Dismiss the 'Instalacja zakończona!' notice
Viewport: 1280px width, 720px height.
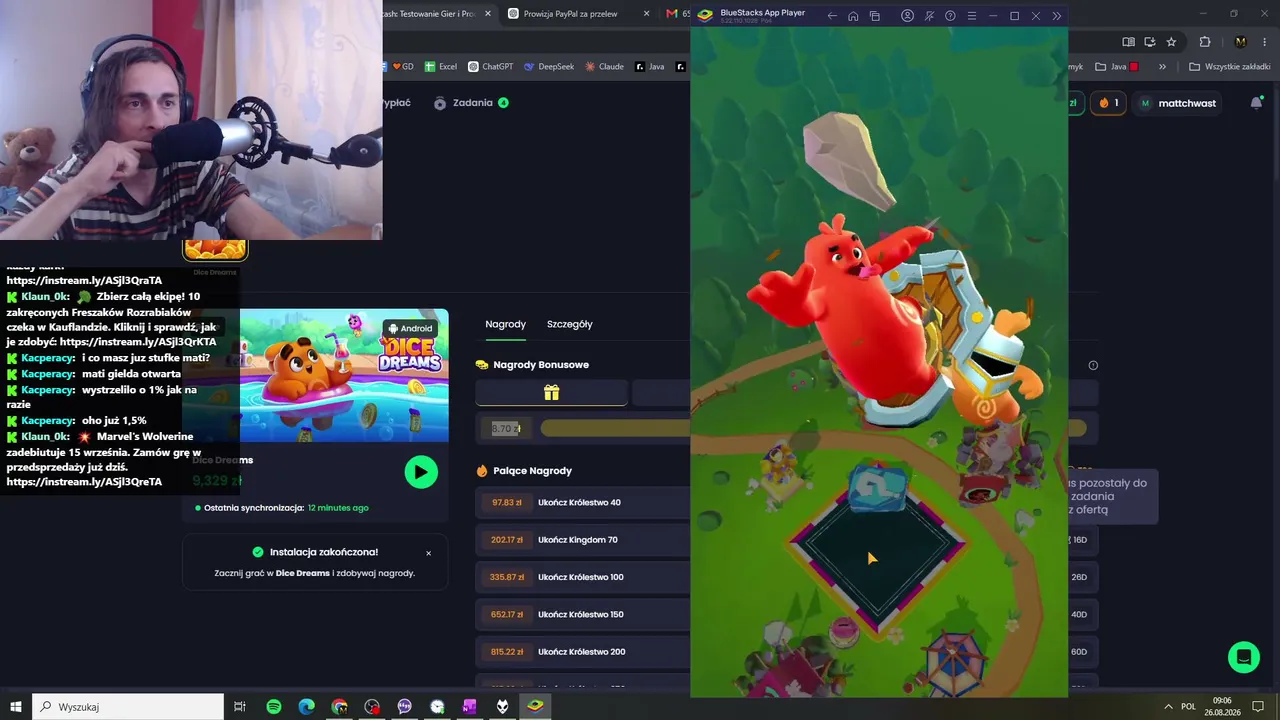click(429, 553)
